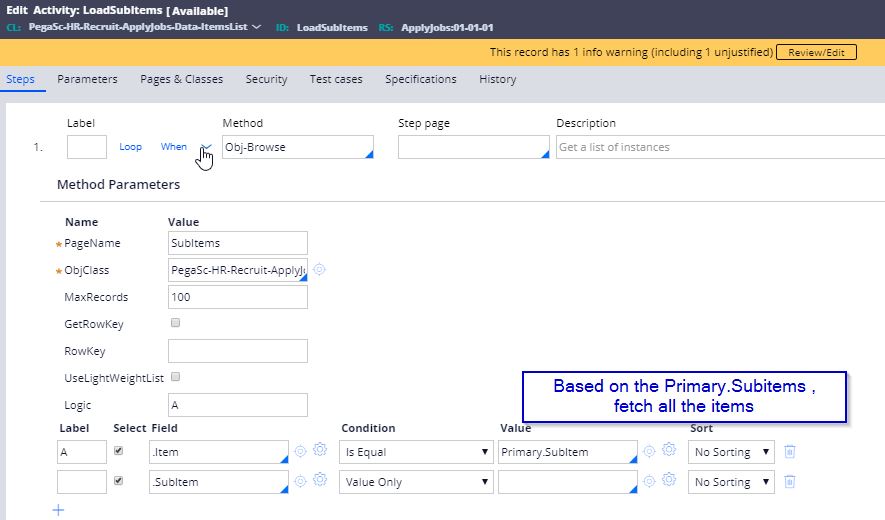Uncheck Select for the .Item row
885x520 pixels.
pyautogui.click(x=119, y=451)
